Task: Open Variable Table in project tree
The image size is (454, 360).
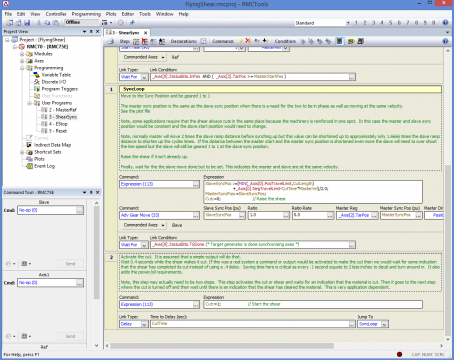Action: [56, 75]
